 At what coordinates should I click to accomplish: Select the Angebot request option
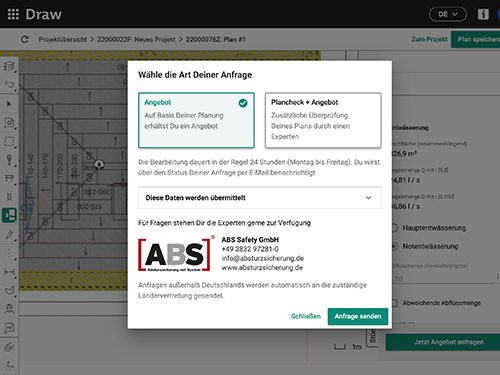coord(196,120)
